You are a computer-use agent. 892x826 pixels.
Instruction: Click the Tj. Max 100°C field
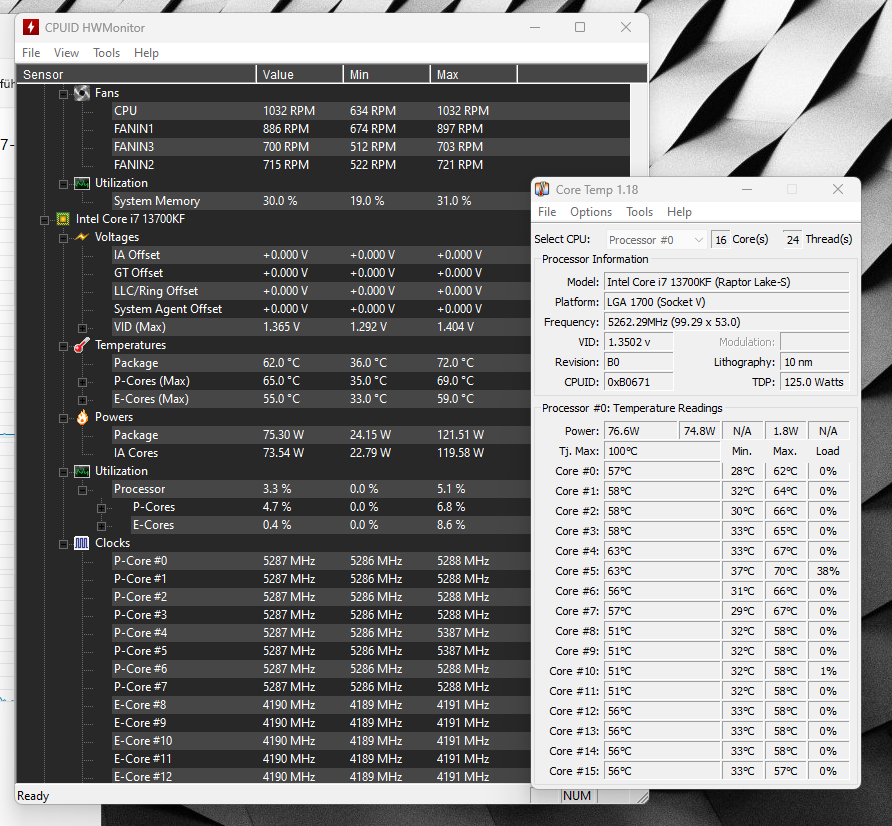pos(662,451)
